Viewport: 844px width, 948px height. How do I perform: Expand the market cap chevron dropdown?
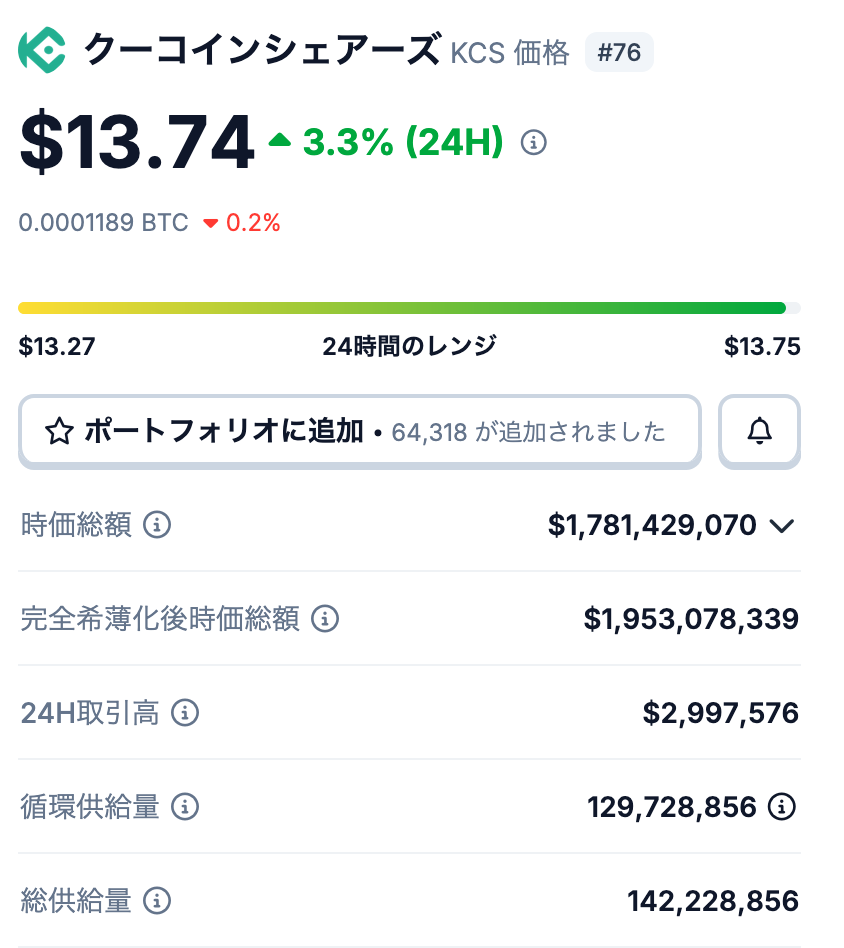tap(783, 526)
